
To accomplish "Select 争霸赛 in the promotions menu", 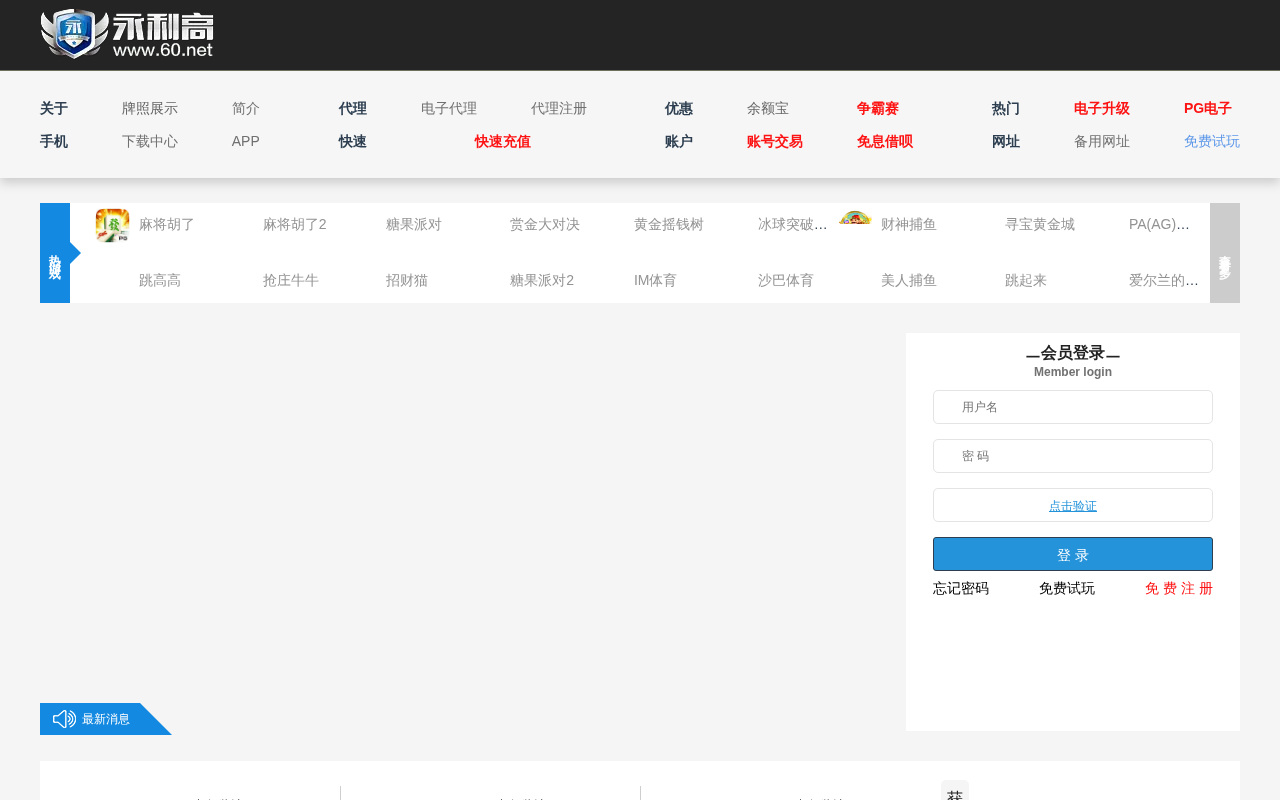I will point(877,109).
